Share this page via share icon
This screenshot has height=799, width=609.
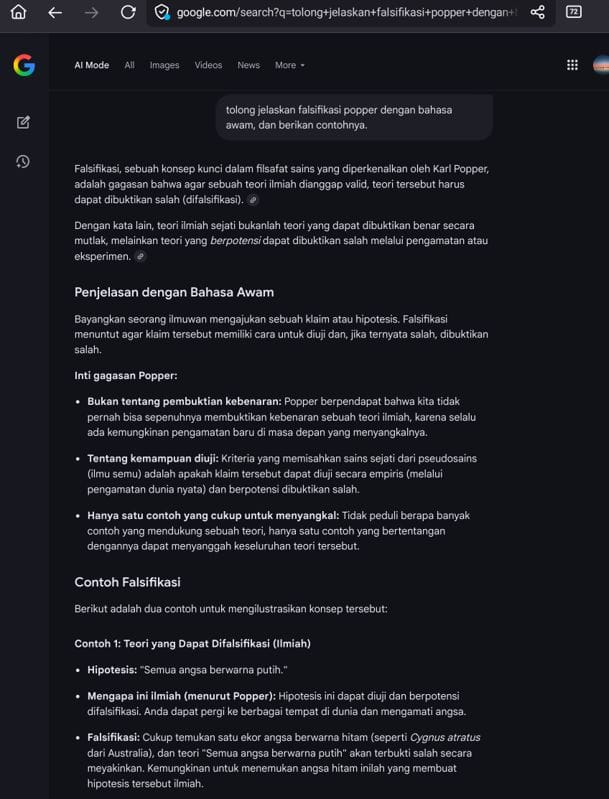537,12
